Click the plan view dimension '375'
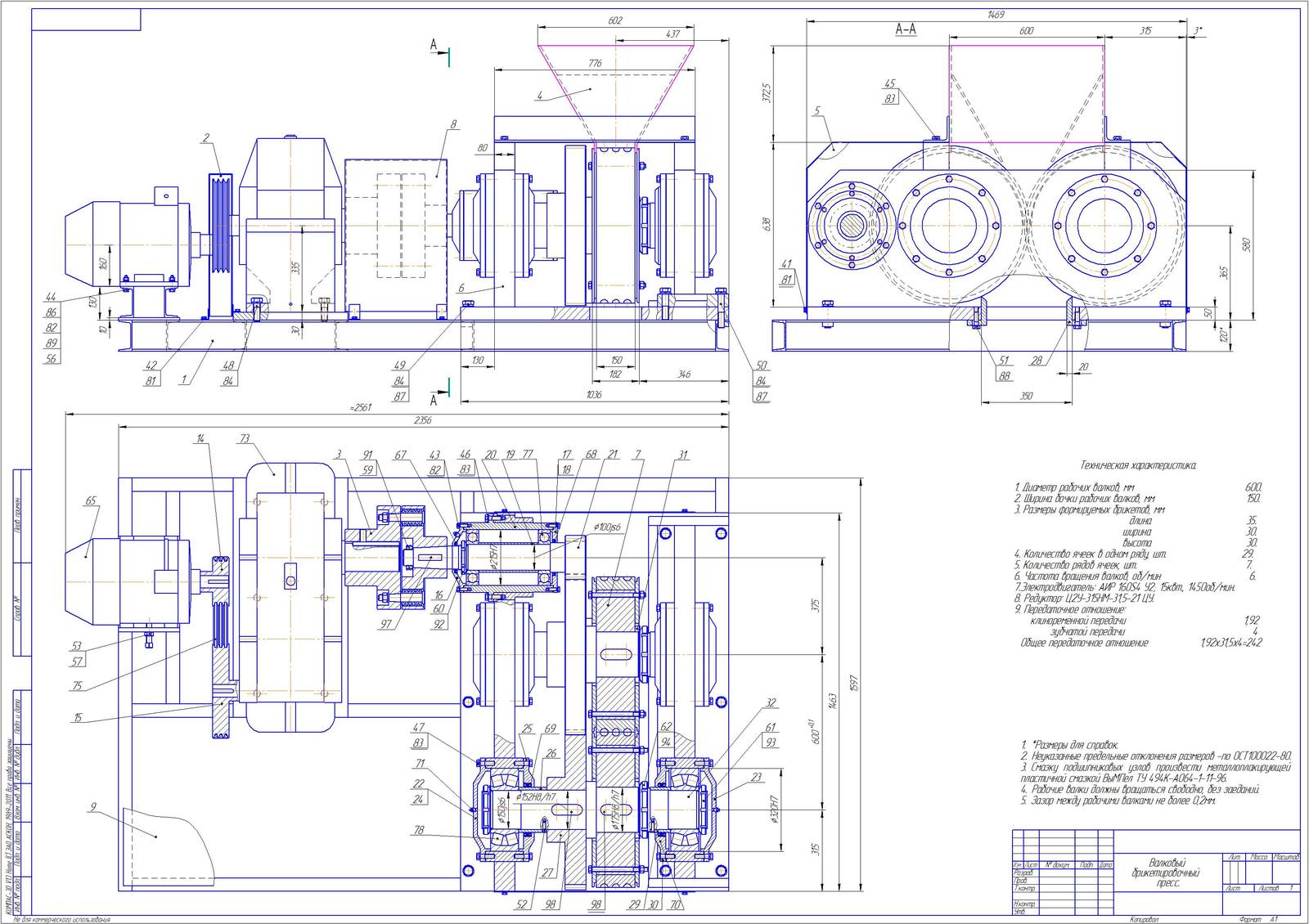The width and height of the screenshot is (1309, 924). click(x=815, y=606)
